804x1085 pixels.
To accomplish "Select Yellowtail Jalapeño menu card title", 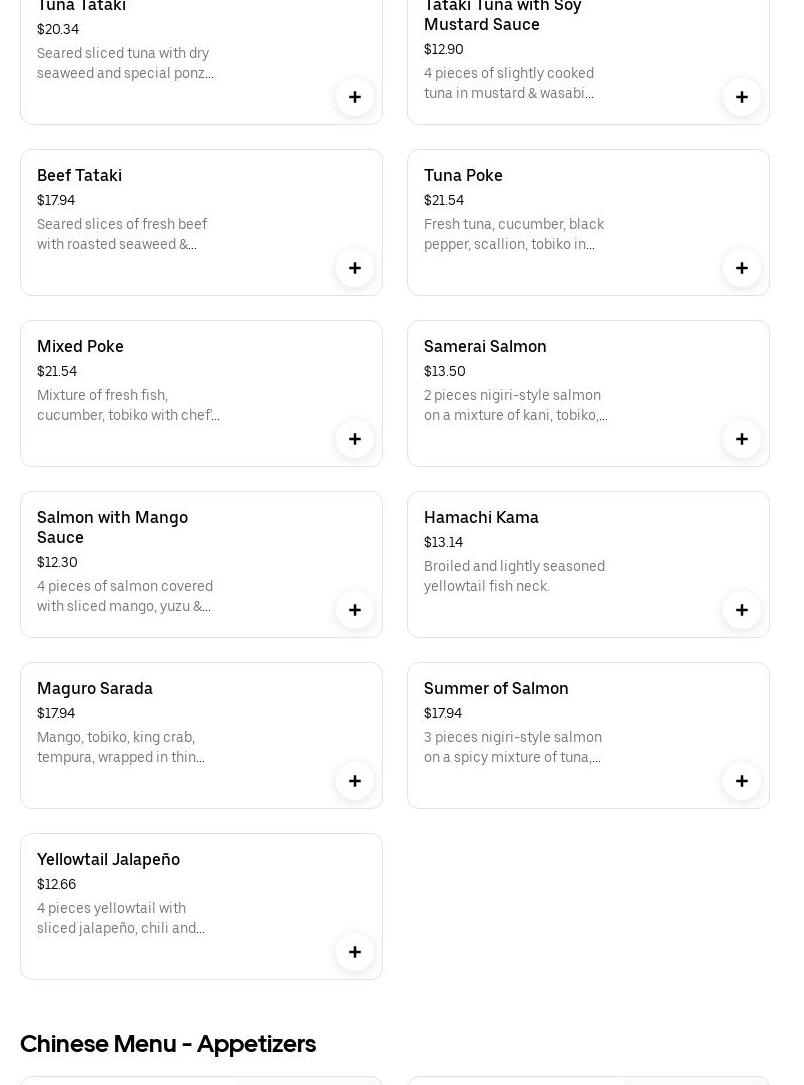I will tap(108, 859).
